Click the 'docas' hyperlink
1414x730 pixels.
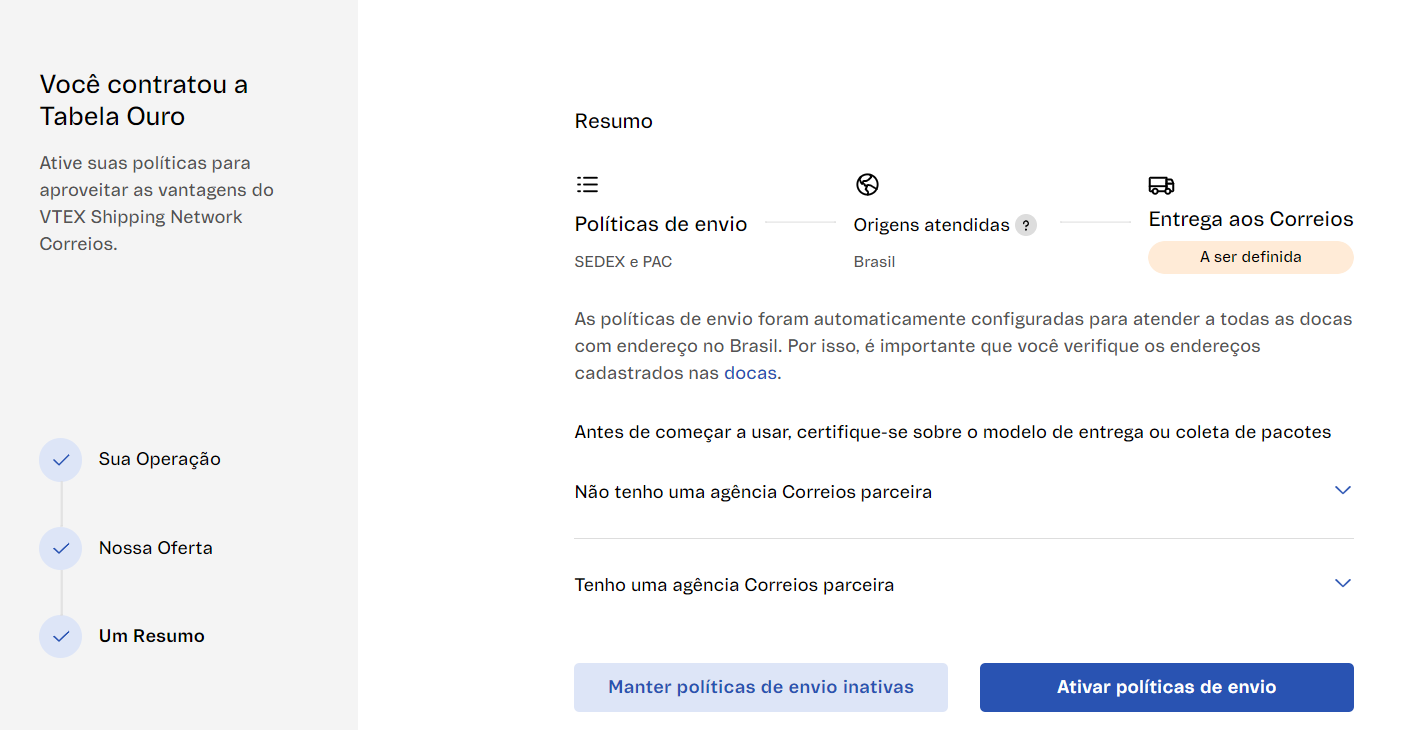point(748,372)
